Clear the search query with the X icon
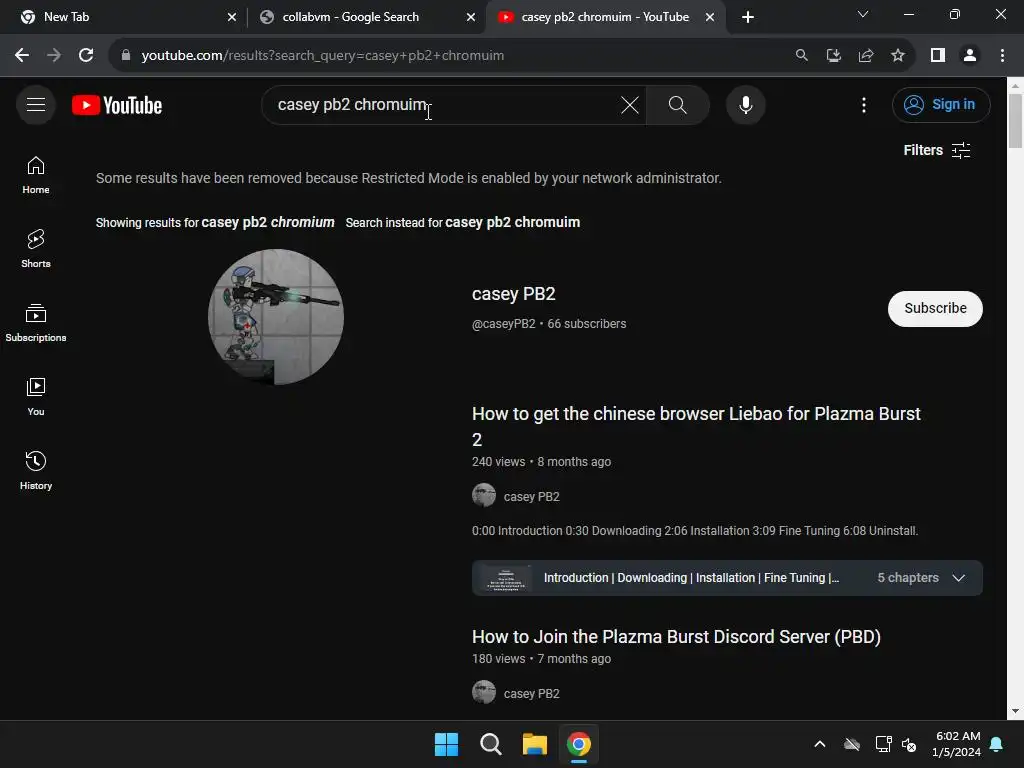The image size is (1024, 768). (630, 104)
